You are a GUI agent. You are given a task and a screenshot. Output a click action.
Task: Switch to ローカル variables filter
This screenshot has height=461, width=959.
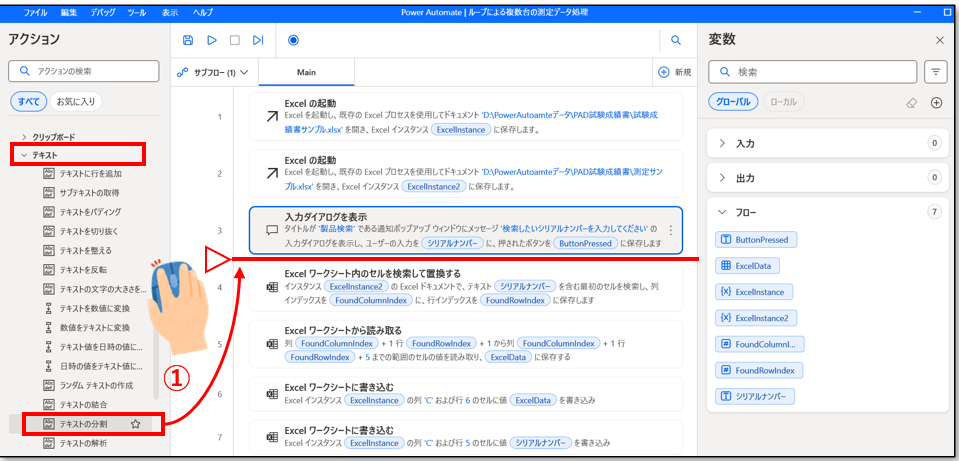[785, 102]
